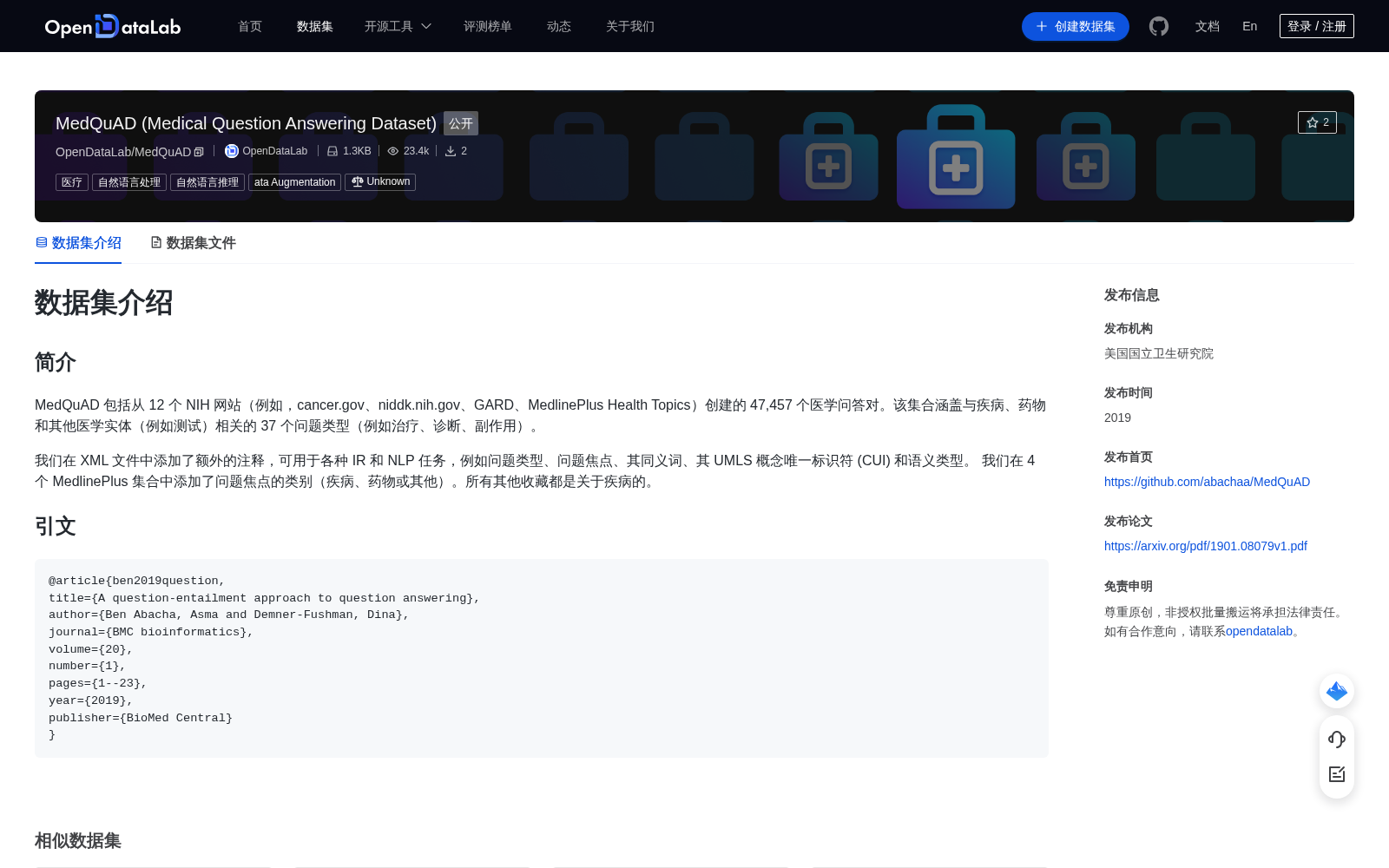Open the 文档 link
1389x868 pixels.
(x=1208, y=26)
